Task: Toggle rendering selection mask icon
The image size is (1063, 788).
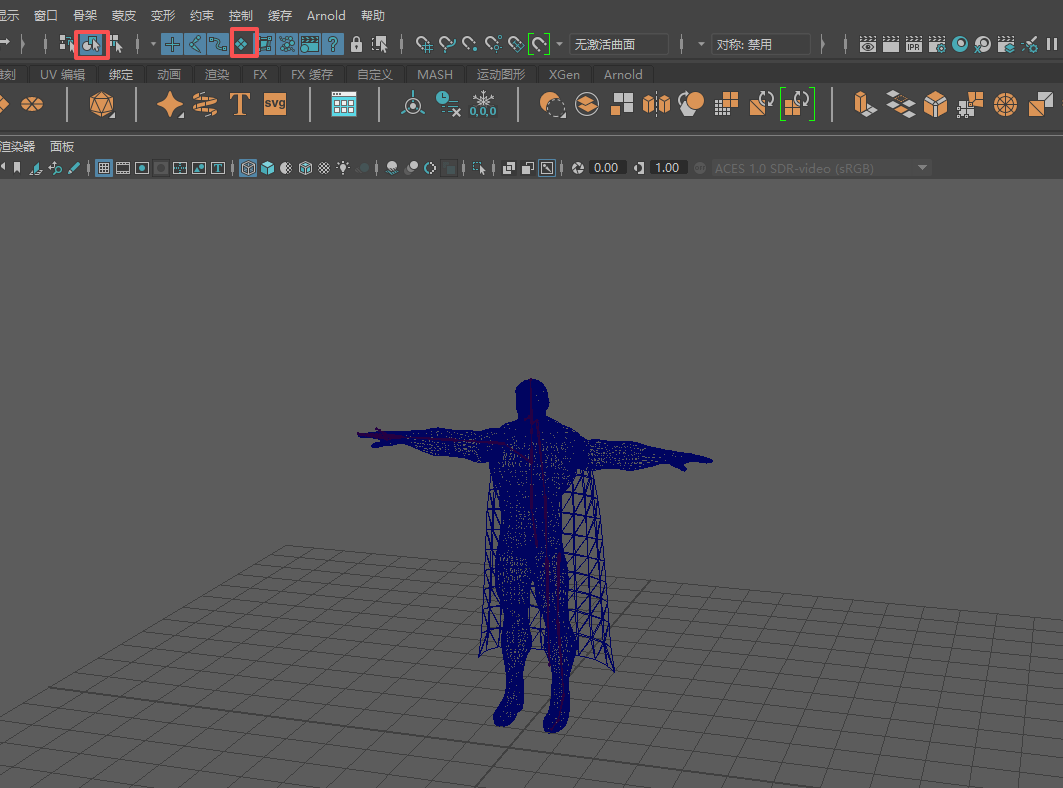Action: [310, 45]
